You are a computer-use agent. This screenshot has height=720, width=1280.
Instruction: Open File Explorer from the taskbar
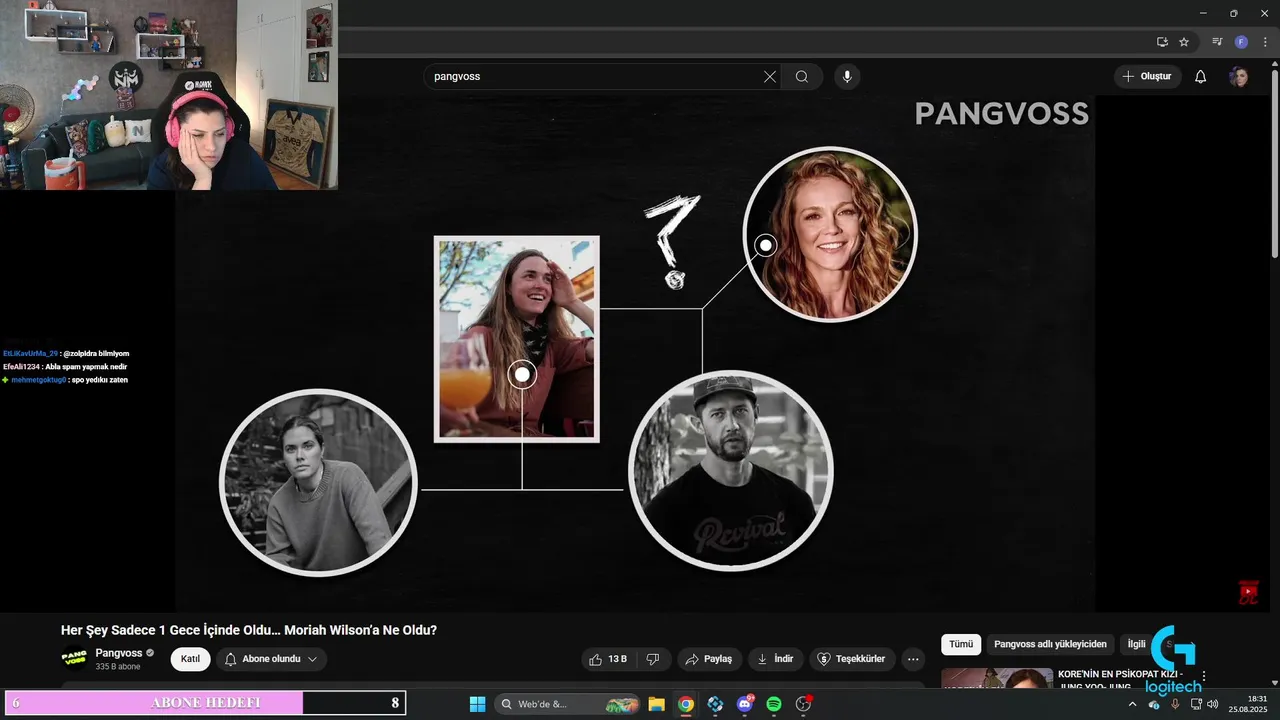(656, 704)
